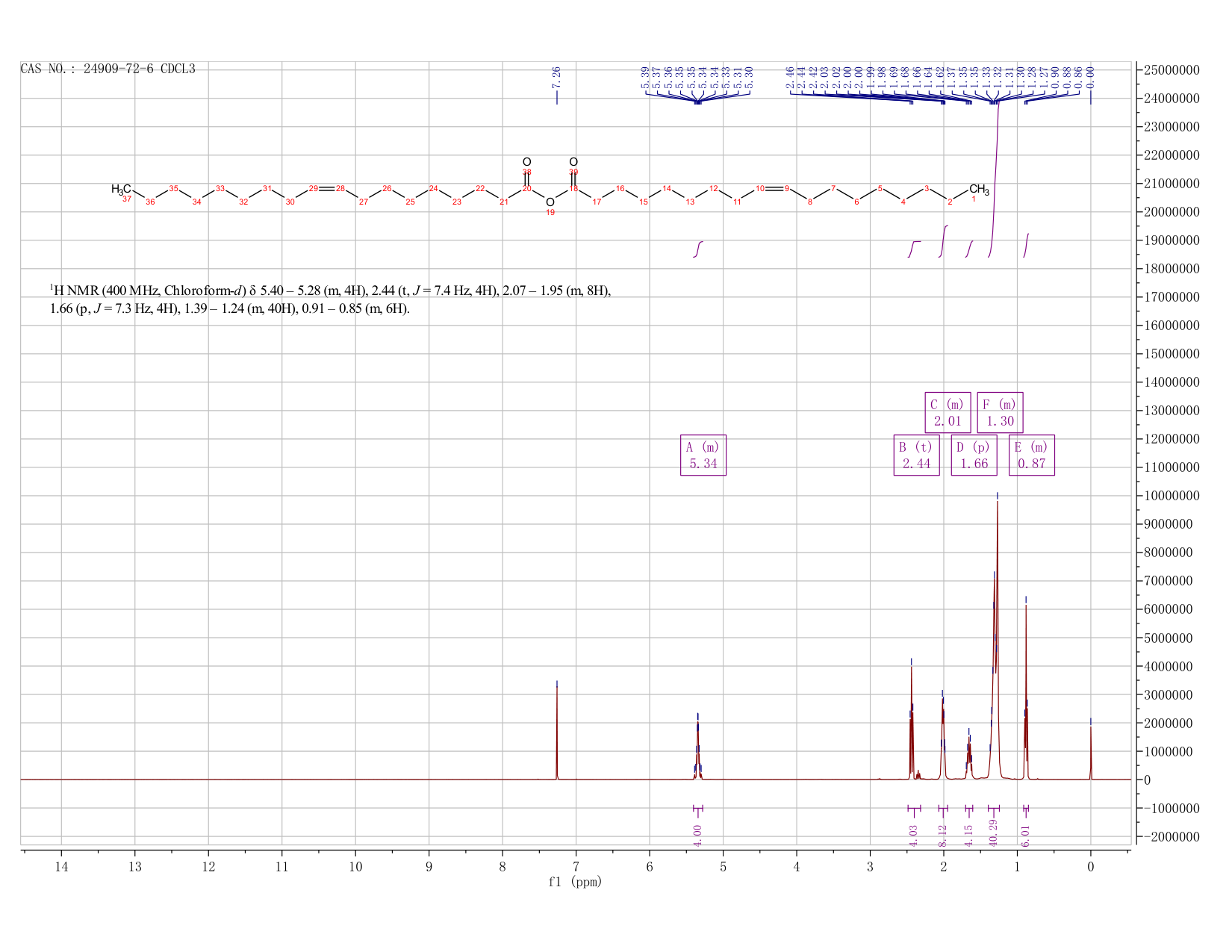Click the integral value 4.15
This screenshot has height=952, width=1232.
pyautogui.click(x=969, y=835)
